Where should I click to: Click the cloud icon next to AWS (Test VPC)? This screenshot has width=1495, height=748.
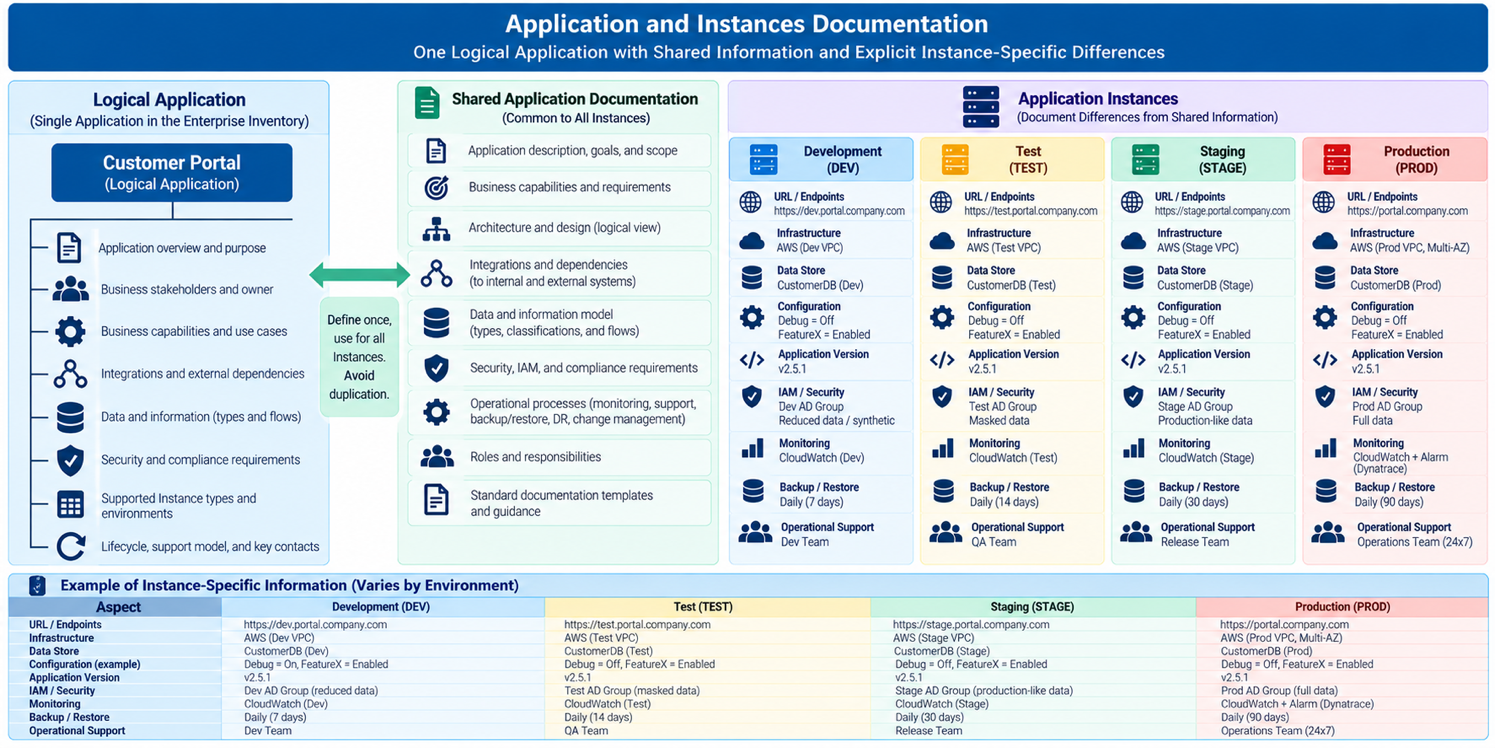click(942, 240)
